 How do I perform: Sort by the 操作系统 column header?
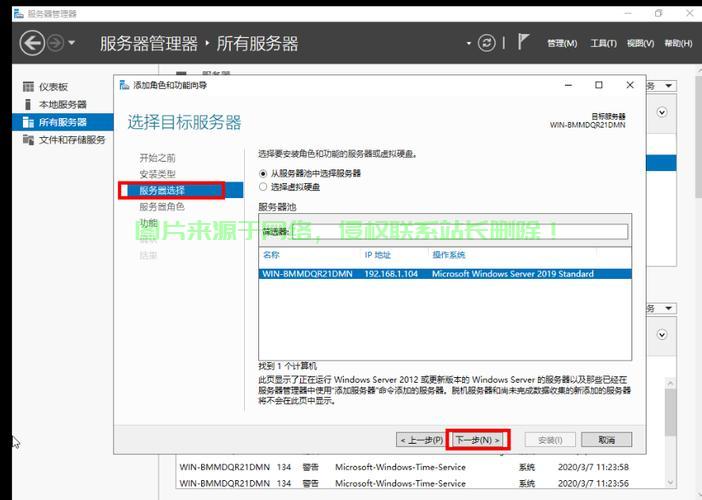click(x=449, y=255)
